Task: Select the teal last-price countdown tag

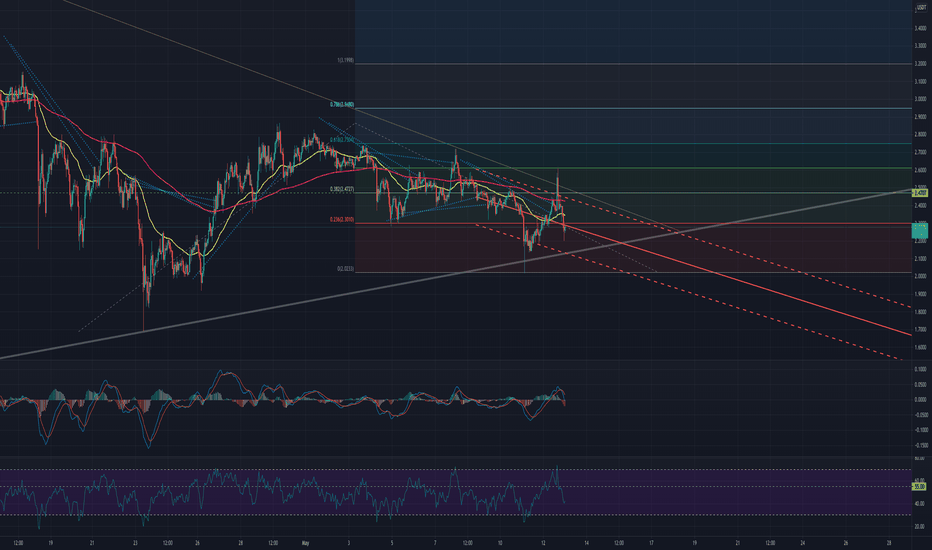Action: [920, 231]
